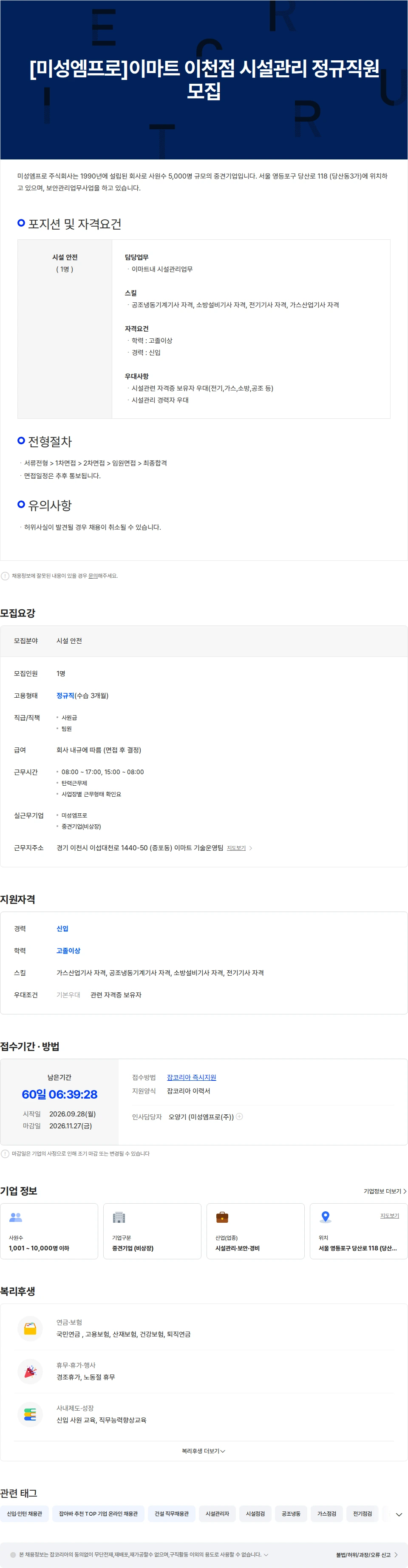Select the 공조냉동 tag
Viewport: 408px width, 1568px height.
(x=291, y=1514)
